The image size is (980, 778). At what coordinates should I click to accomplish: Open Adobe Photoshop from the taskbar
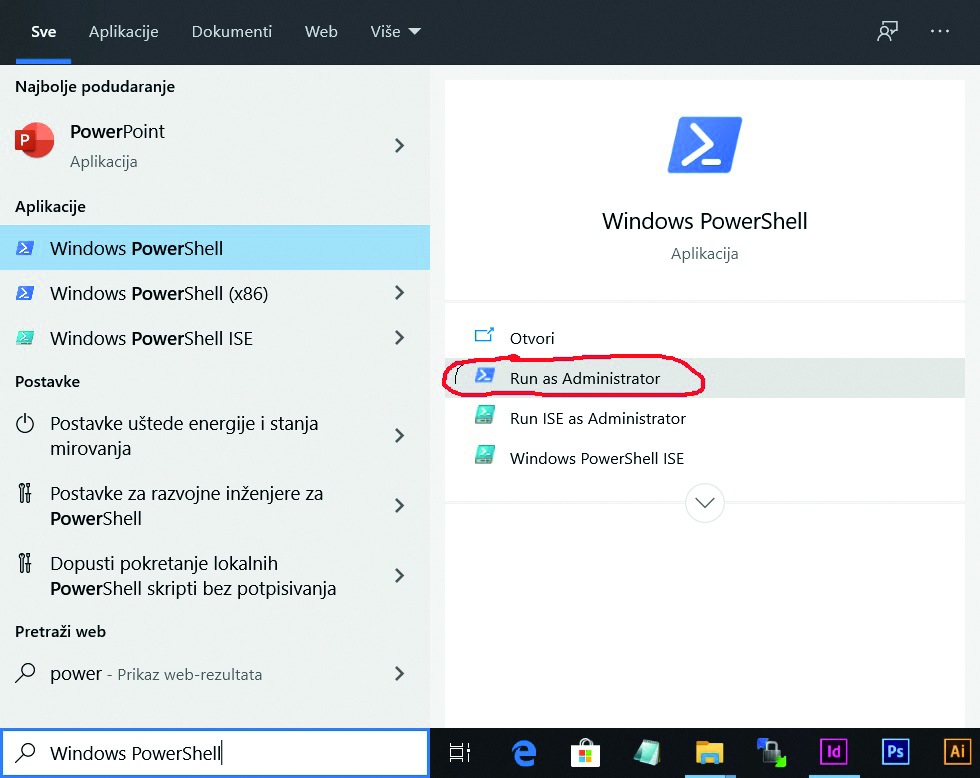(x=894, y=752)
